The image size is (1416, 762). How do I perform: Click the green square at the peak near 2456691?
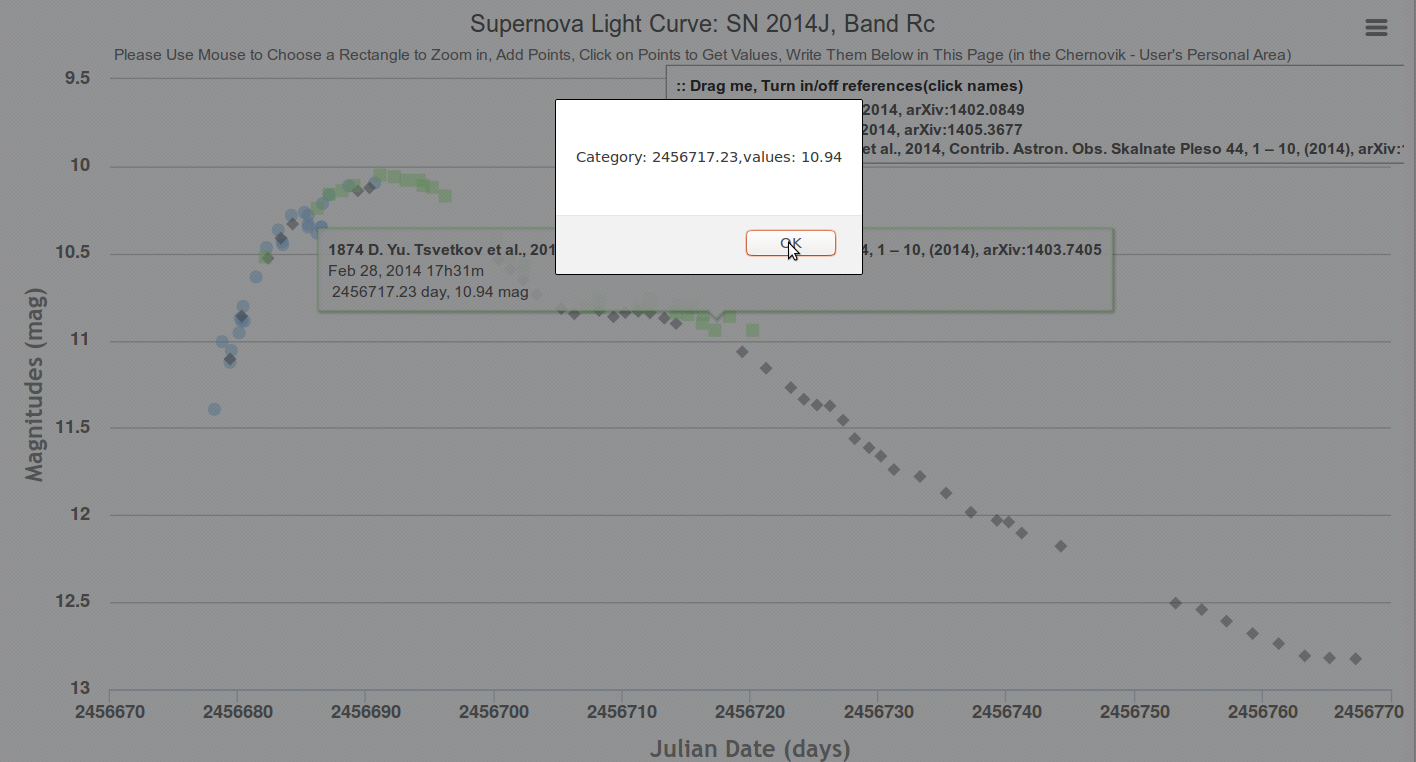click(x=380, y=174)
